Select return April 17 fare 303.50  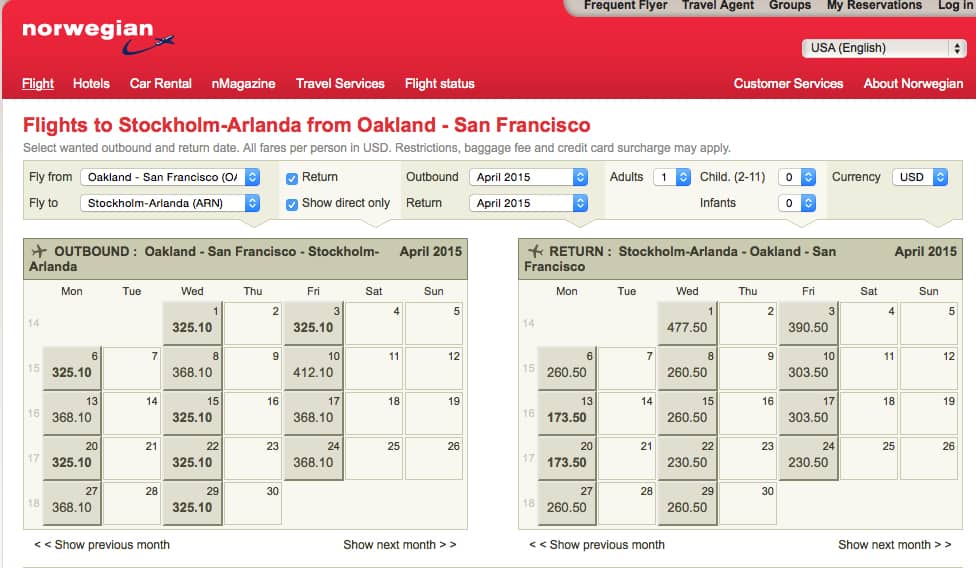click(x=808, y=413)
